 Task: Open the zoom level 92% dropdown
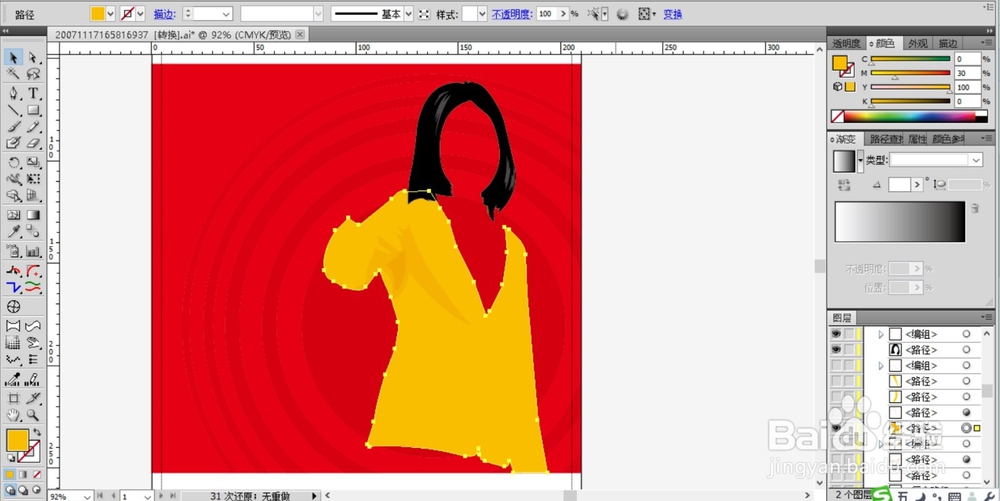point(86,496)
